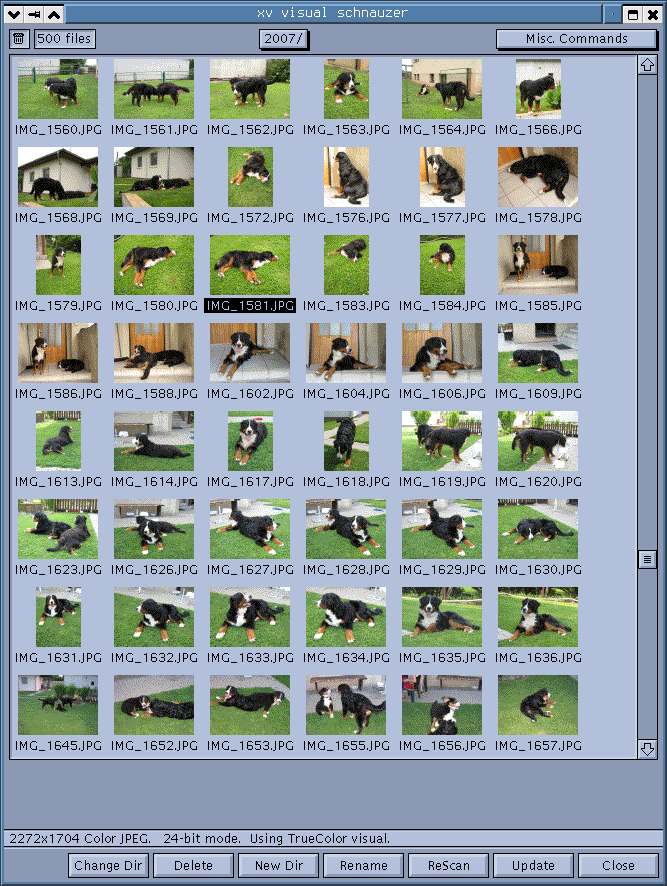Click the Update button
This screenshot has width=667, height=886.
[x=534, y=865]
